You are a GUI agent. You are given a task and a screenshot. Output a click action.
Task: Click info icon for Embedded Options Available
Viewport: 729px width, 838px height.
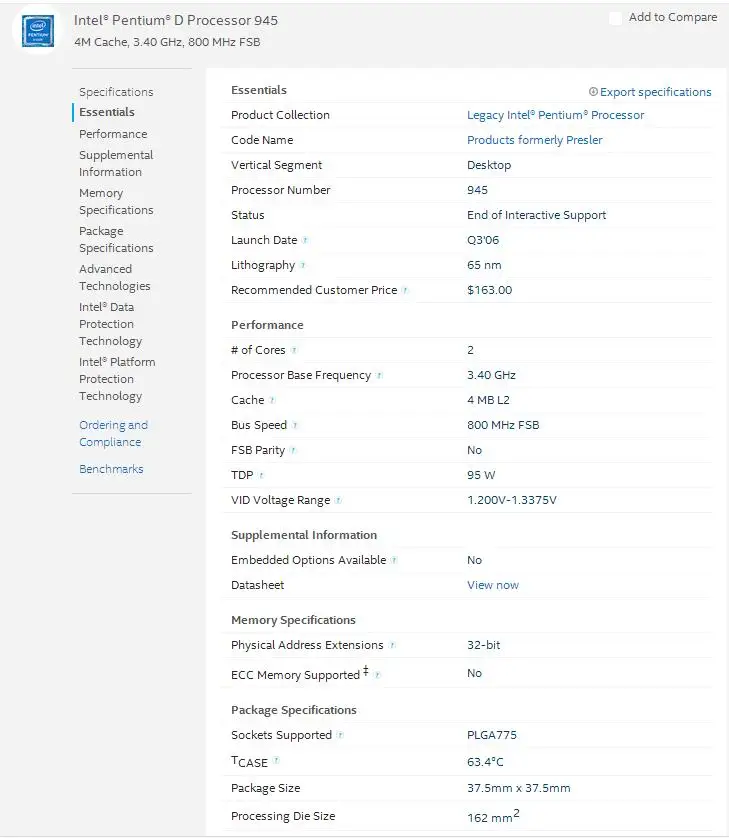(394, 560)
